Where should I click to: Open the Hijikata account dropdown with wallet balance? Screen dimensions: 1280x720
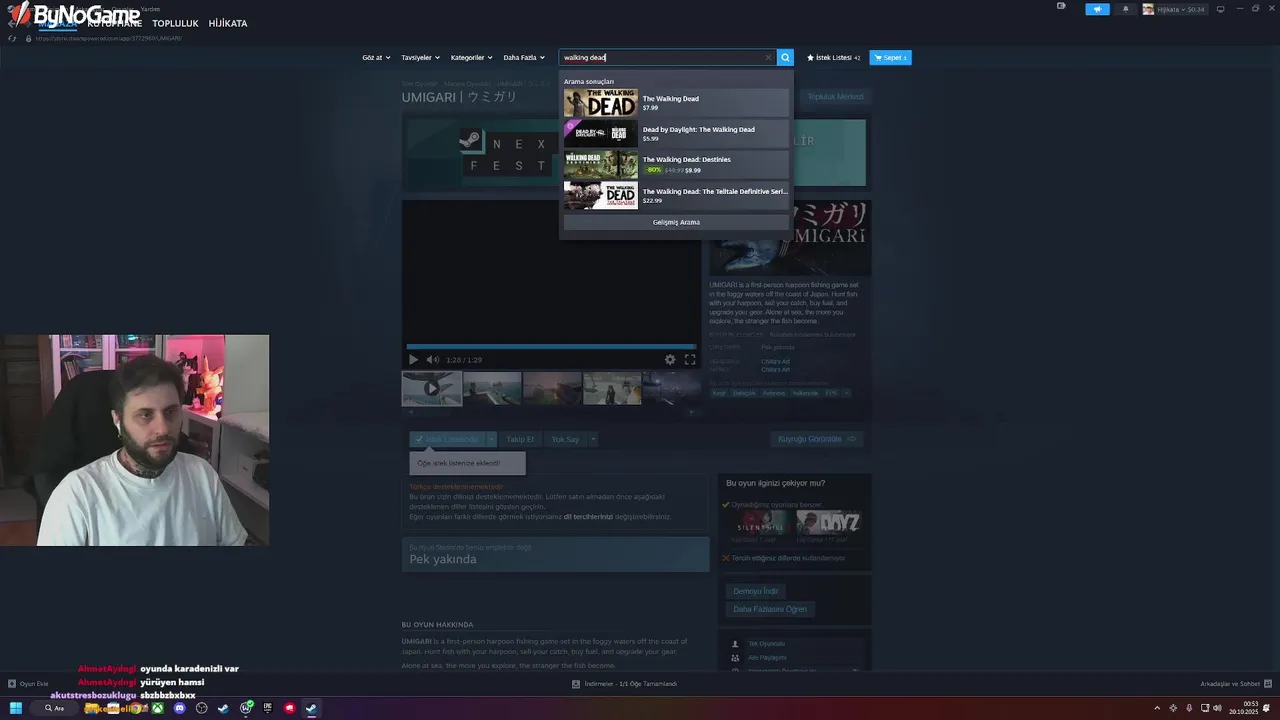click(x=1174, y=9)
